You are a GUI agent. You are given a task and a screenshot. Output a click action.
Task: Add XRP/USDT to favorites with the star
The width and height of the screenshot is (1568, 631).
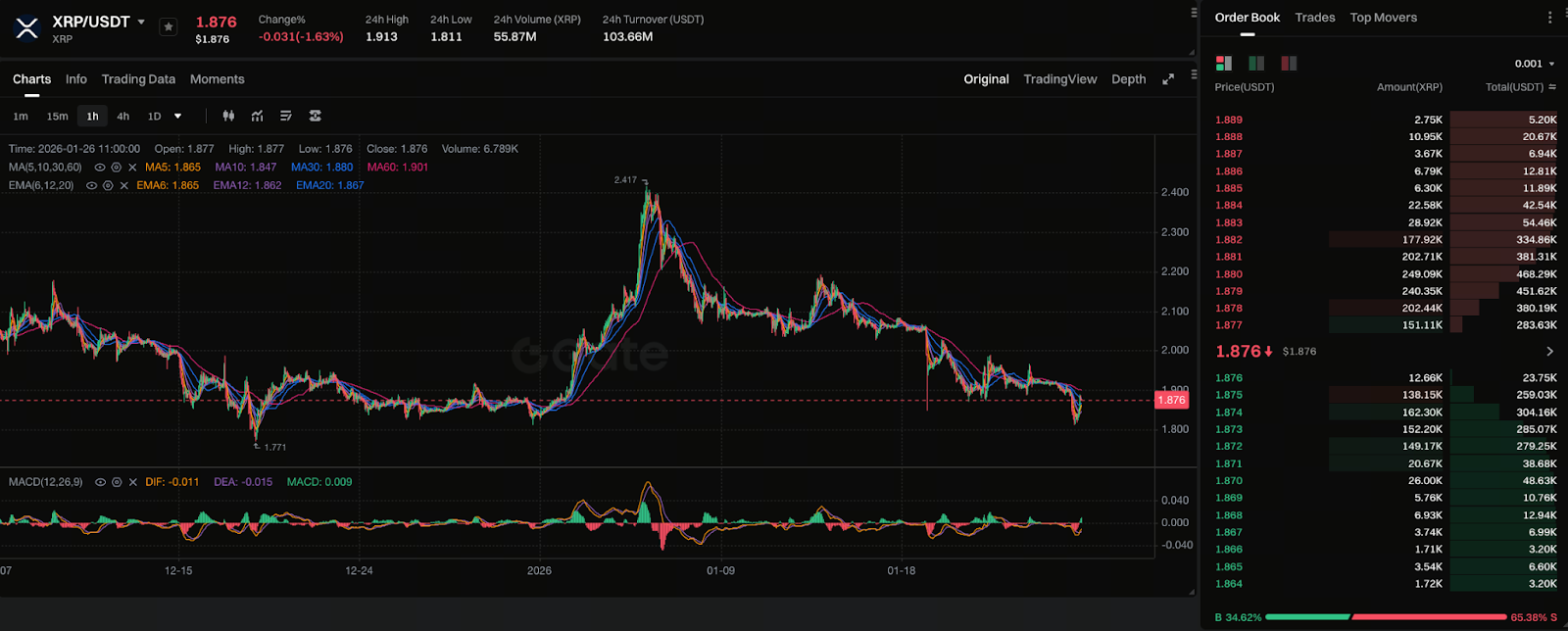(x=169, y=27)
